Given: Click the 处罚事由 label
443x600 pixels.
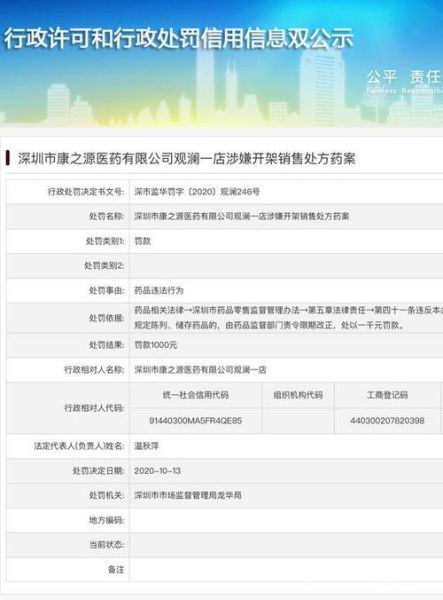Looking at the screenshot, I should 106,290.
